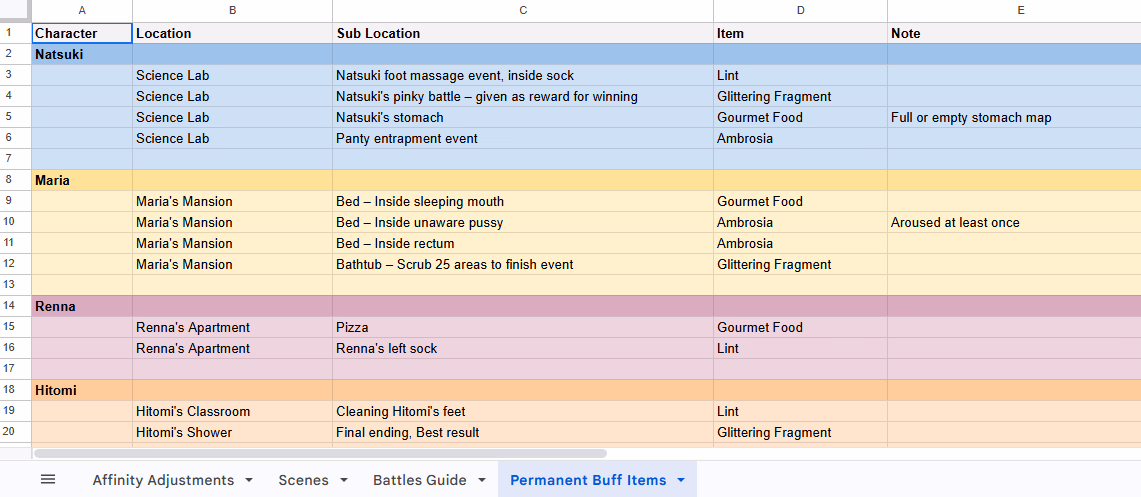Switch to the Battles Guide sheet
Image resolution: width=1141 pixels, height=497 pixels.
(x=420, y=480)
